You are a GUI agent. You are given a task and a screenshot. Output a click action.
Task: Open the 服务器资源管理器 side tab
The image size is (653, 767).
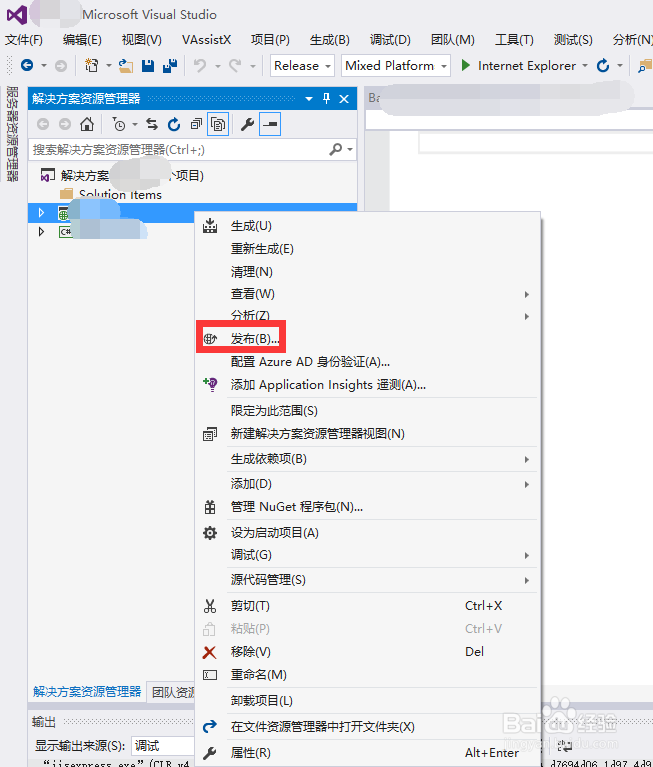tap(12, 133)
